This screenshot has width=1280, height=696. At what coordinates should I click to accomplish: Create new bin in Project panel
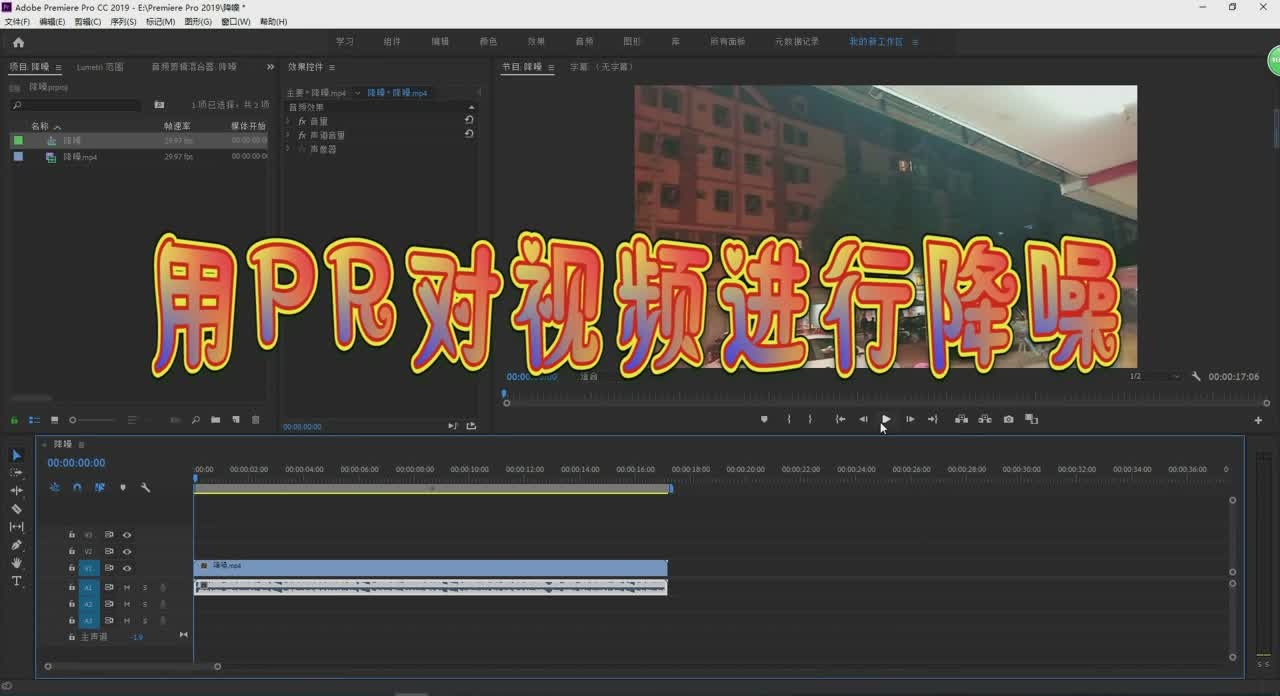coord(215,420)
